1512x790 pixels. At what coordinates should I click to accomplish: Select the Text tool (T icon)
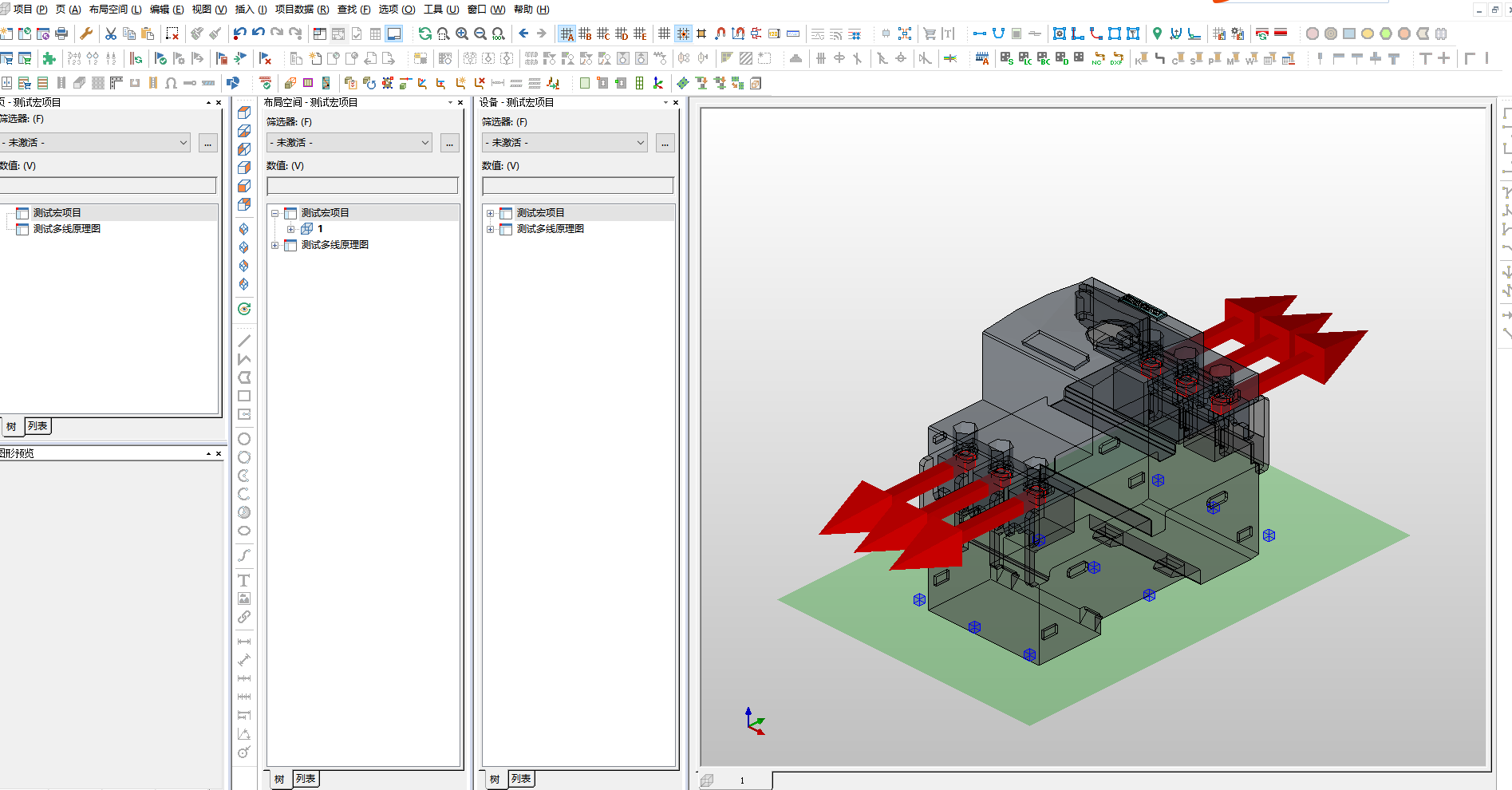(x=244, y=580)
